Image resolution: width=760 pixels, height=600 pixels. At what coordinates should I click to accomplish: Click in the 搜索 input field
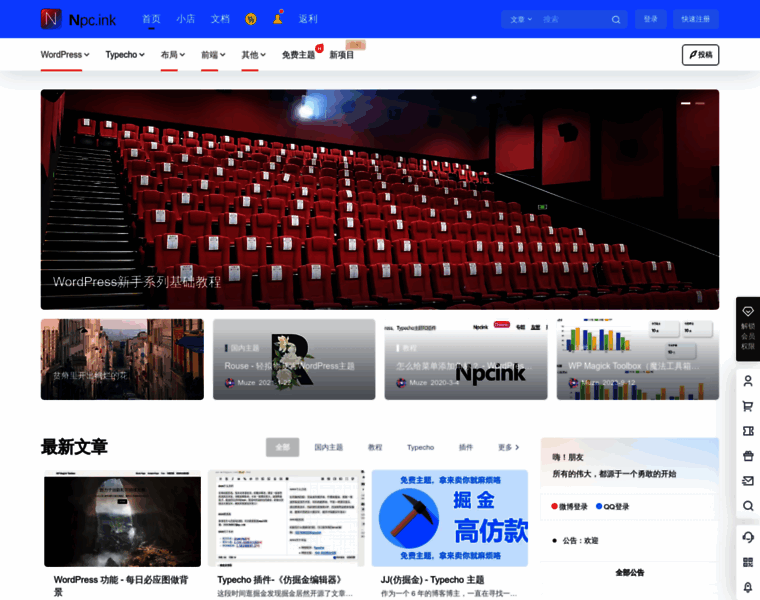coord(573,19)
